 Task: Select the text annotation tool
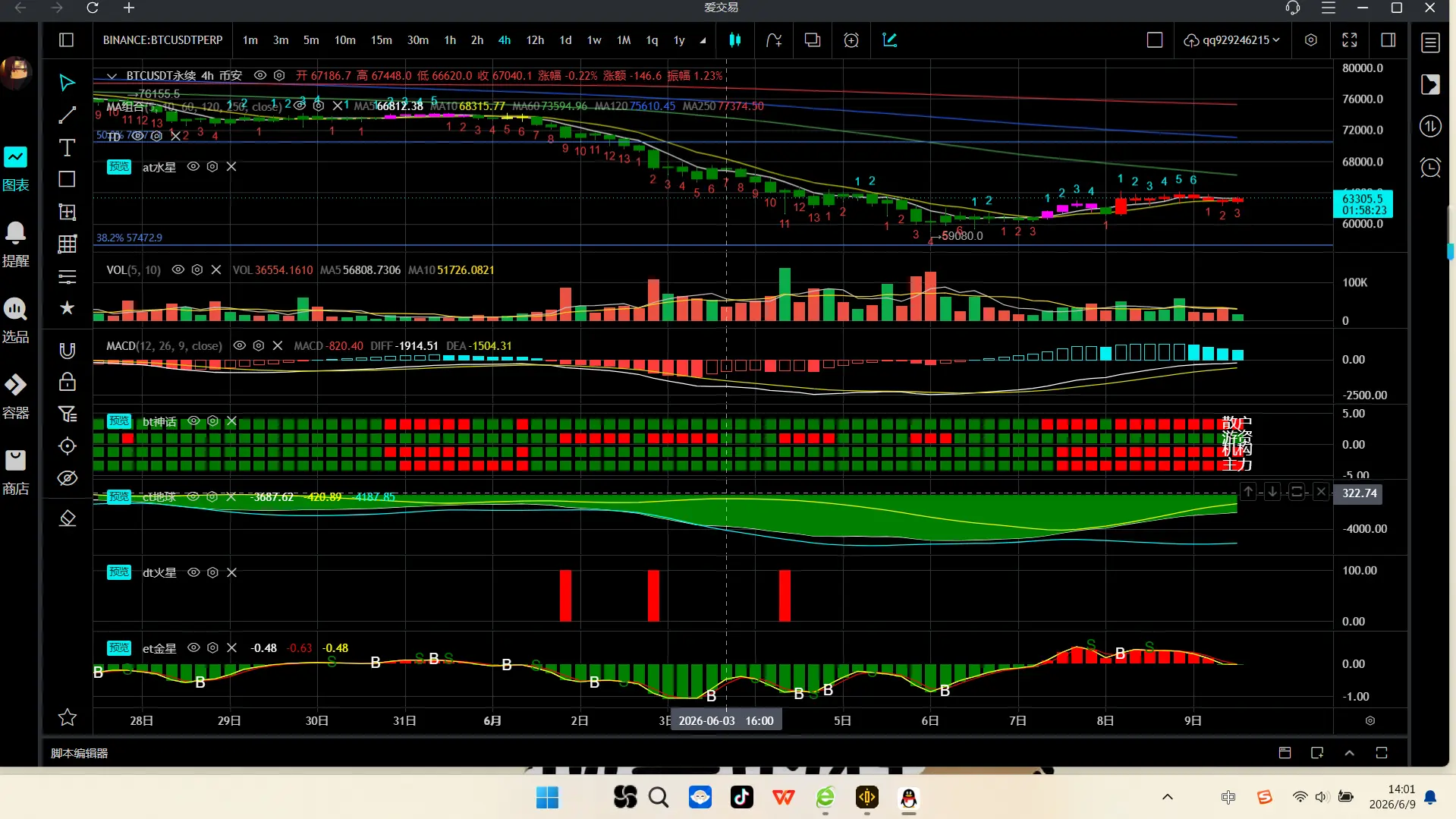point(67,147)
